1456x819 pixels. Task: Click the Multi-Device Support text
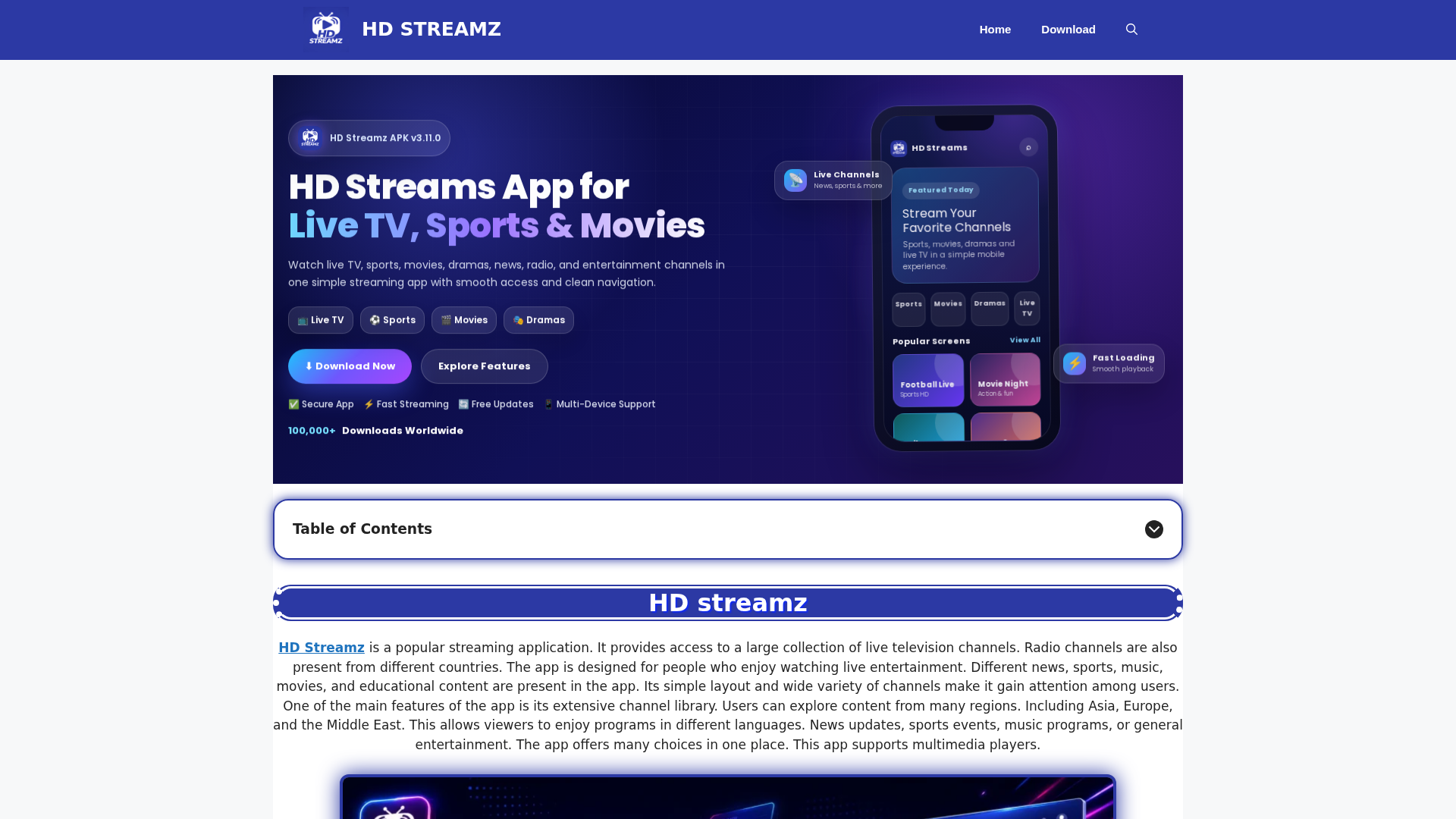pyautogui.click(x=599, y=404)
